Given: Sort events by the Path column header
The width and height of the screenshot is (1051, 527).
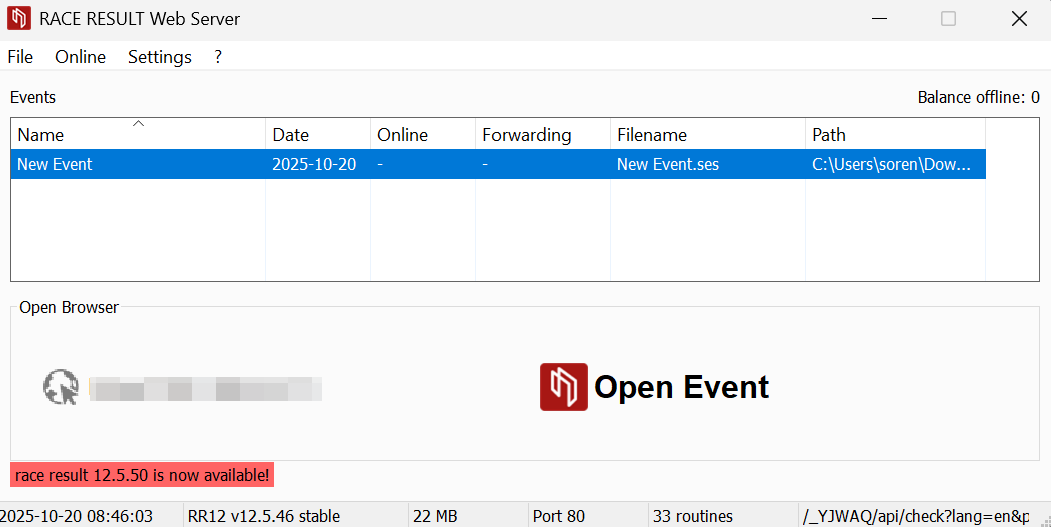Looking at the screenshot, I should point(895,135).
